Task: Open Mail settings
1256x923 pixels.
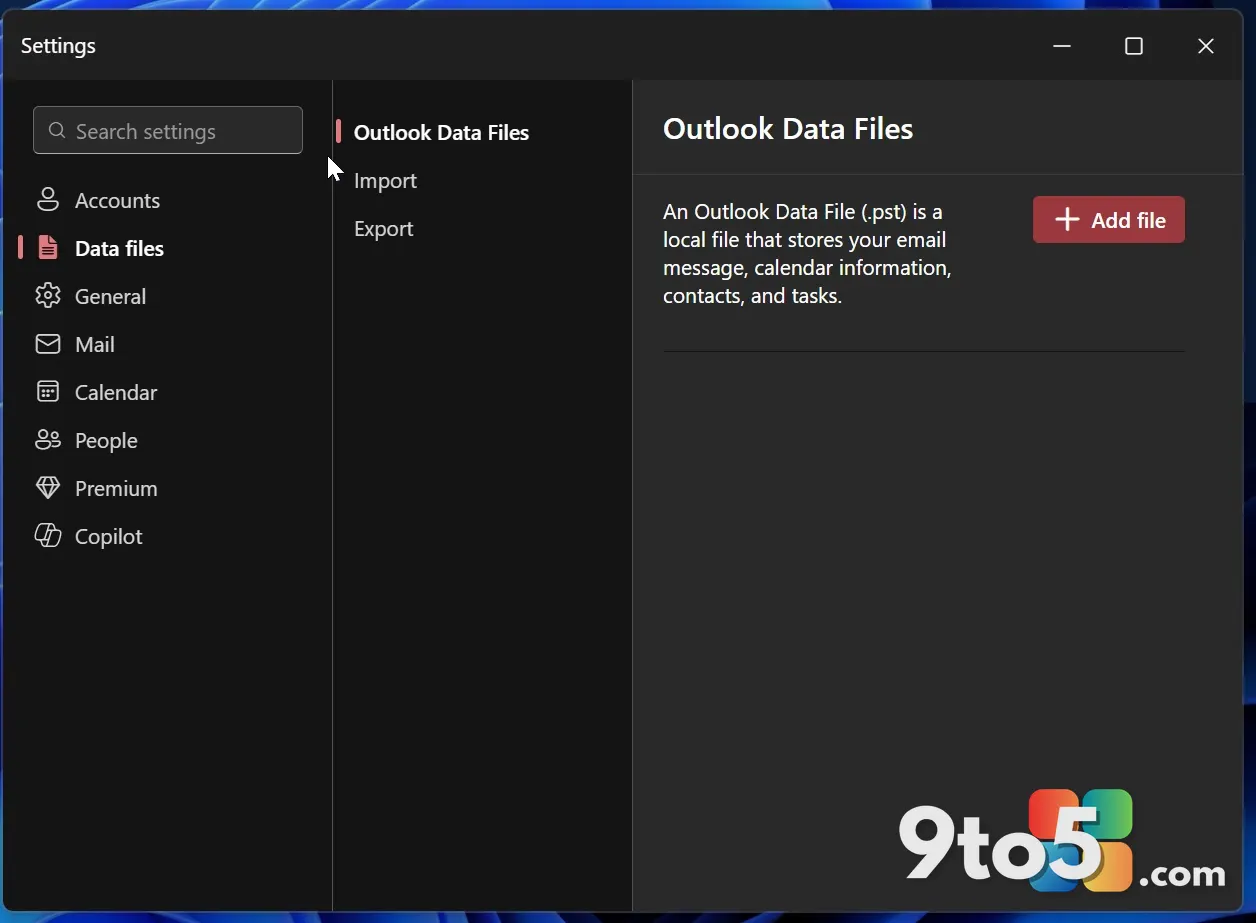Action: pyautogui.click(x=94, y=344)
